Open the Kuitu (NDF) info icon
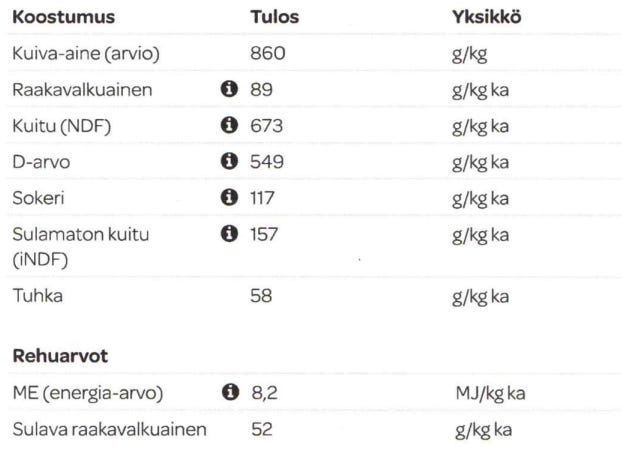The image size is (622, 466). coord(228,125)
